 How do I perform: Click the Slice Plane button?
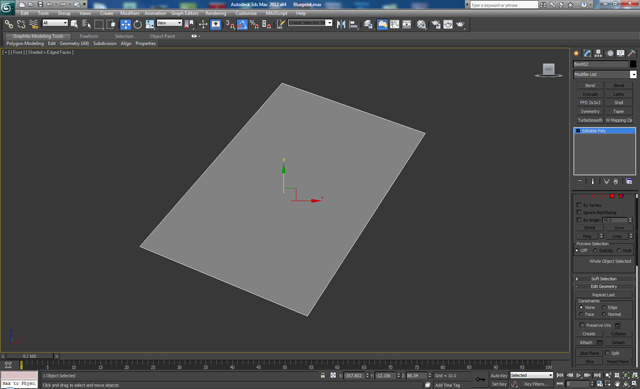(589, 353)
